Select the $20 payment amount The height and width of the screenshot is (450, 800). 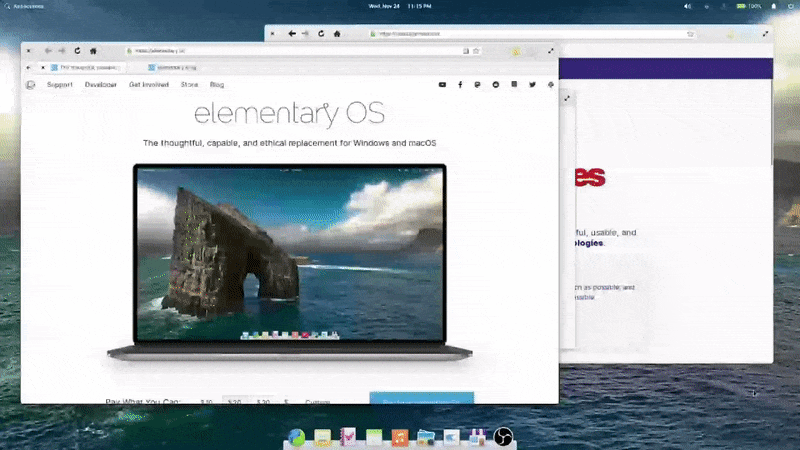(236, 402)
